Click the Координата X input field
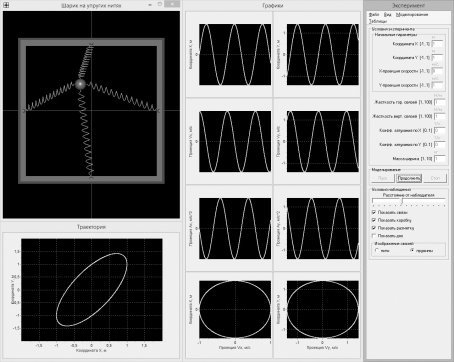454x362 pixels. pyautogui.click(x=437, y=44)
